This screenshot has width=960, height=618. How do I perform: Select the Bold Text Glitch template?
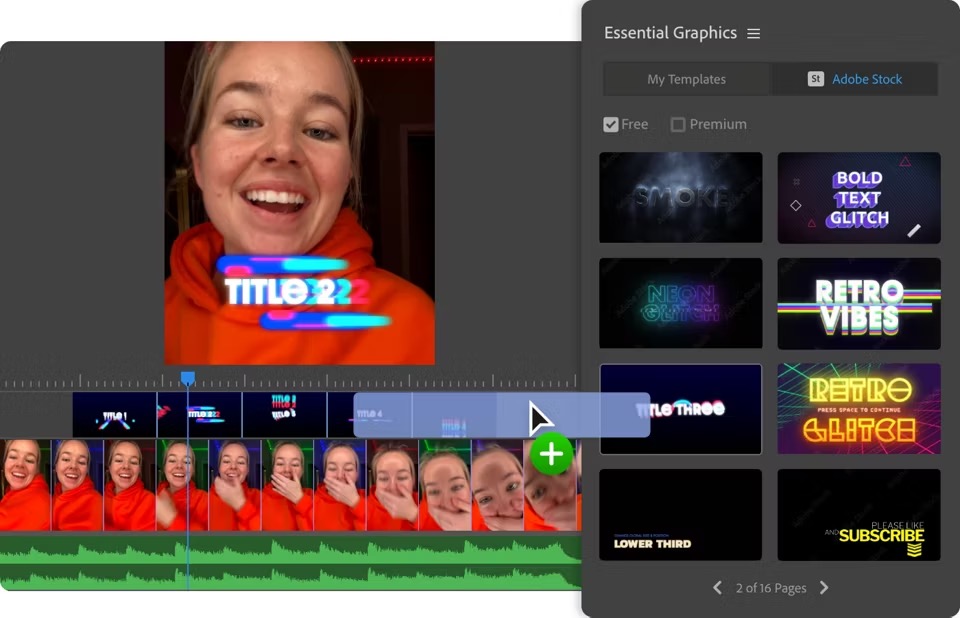click(859, 197)
